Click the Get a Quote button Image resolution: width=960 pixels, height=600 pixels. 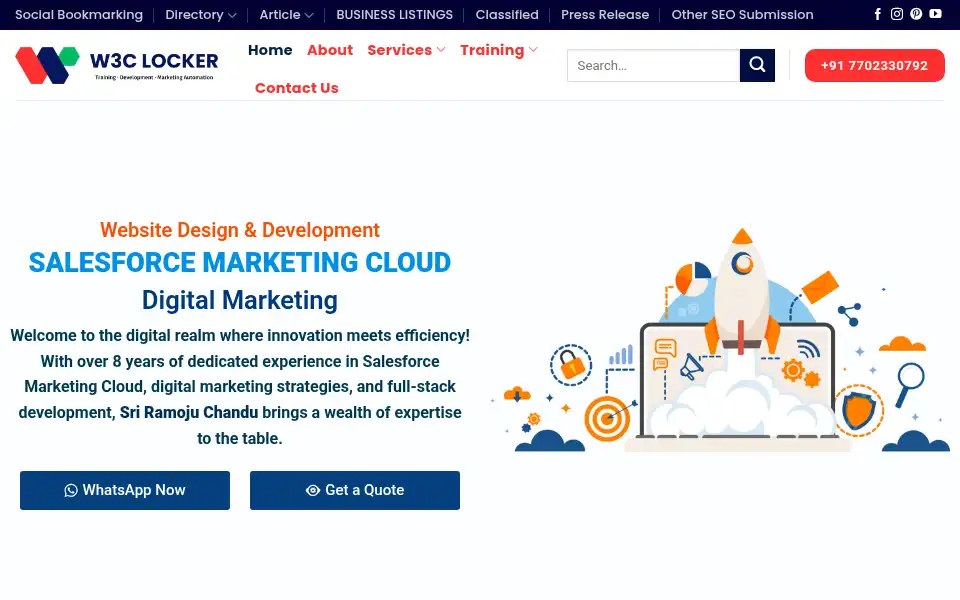pyautogui.click(x=355, y=490)
